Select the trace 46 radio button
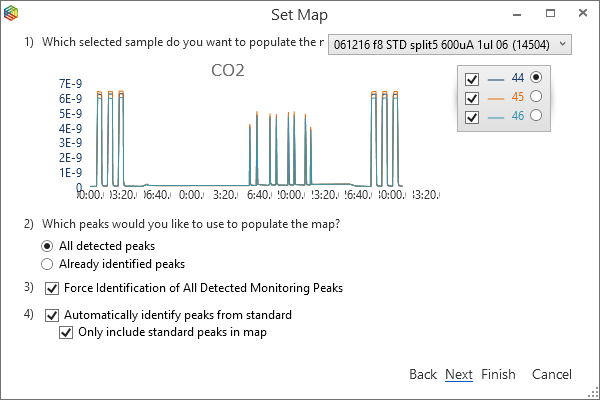The image size is (600, 400). pyautogui.click(x=537, y=117)
